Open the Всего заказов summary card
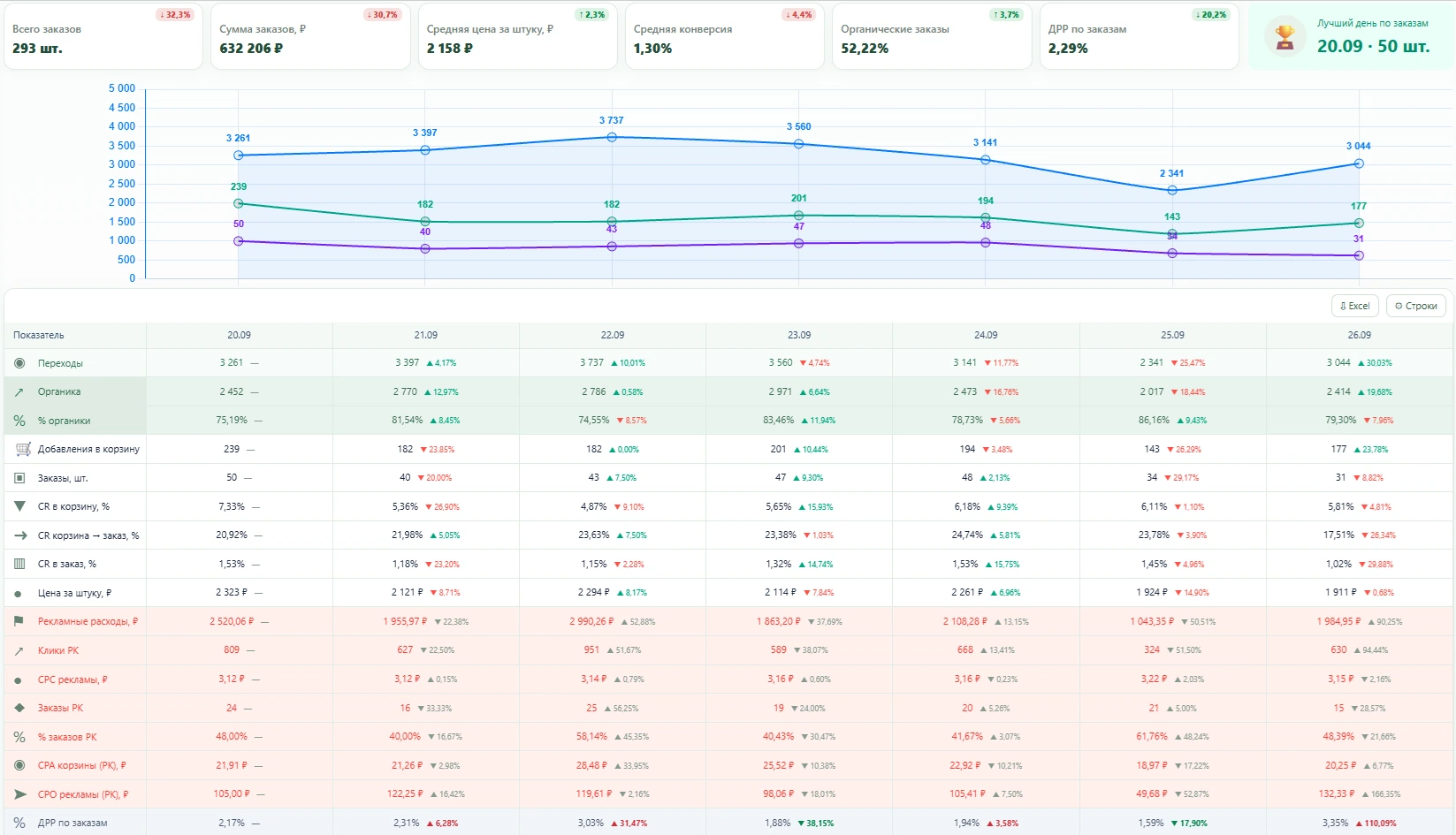The height and width of the screenshot is (835, 1456). pos(103,36)
